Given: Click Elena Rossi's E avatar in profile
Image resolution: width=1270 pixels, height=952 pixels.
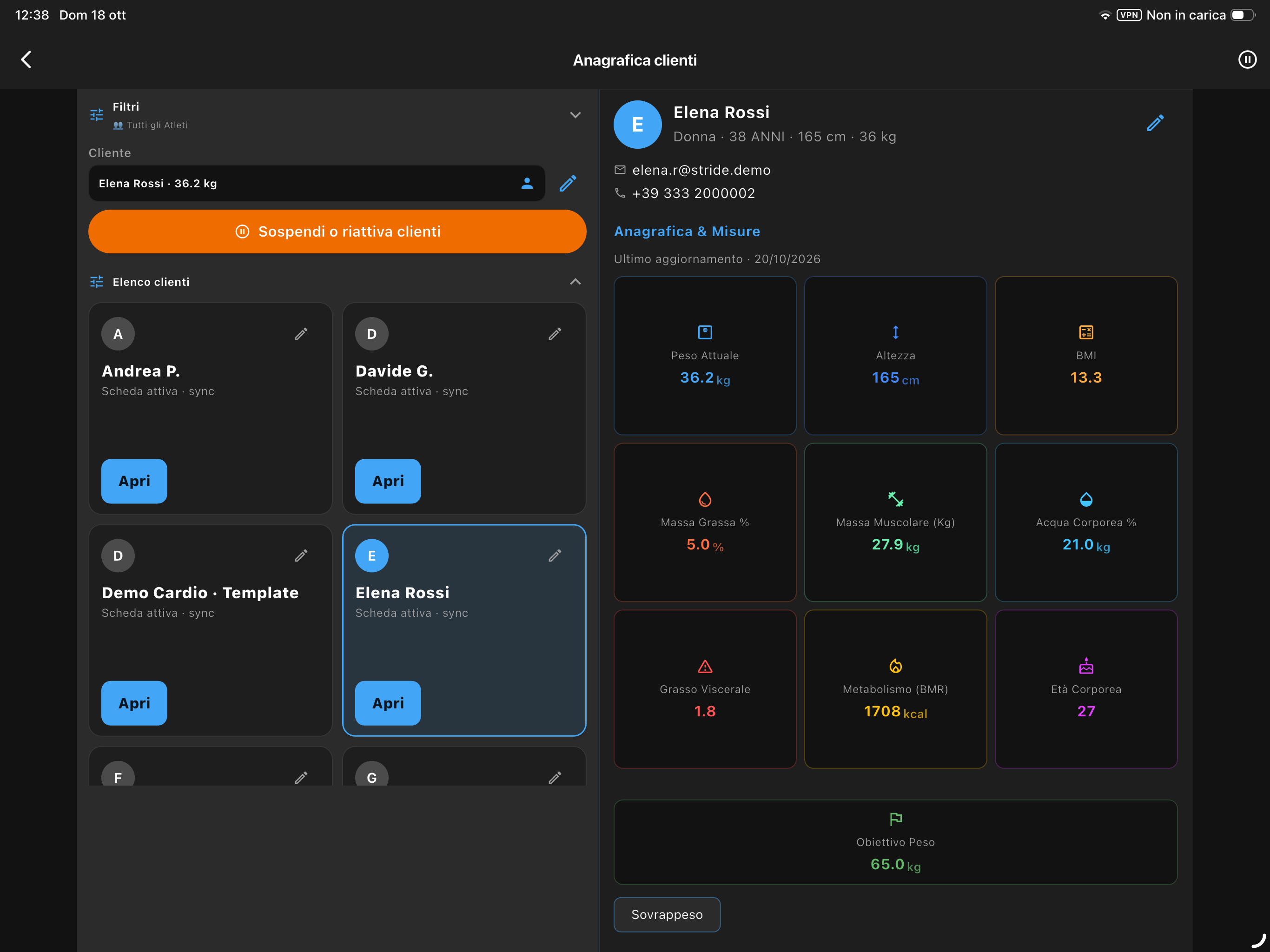Looking at the screenshot, I should tap(637, 125).
